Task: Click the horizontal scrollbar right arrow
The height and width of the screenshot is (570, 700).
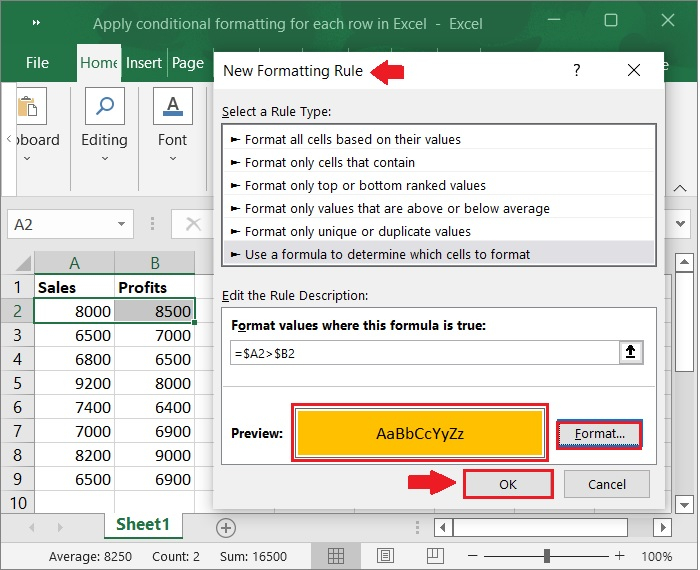Action: pos(662,528)
